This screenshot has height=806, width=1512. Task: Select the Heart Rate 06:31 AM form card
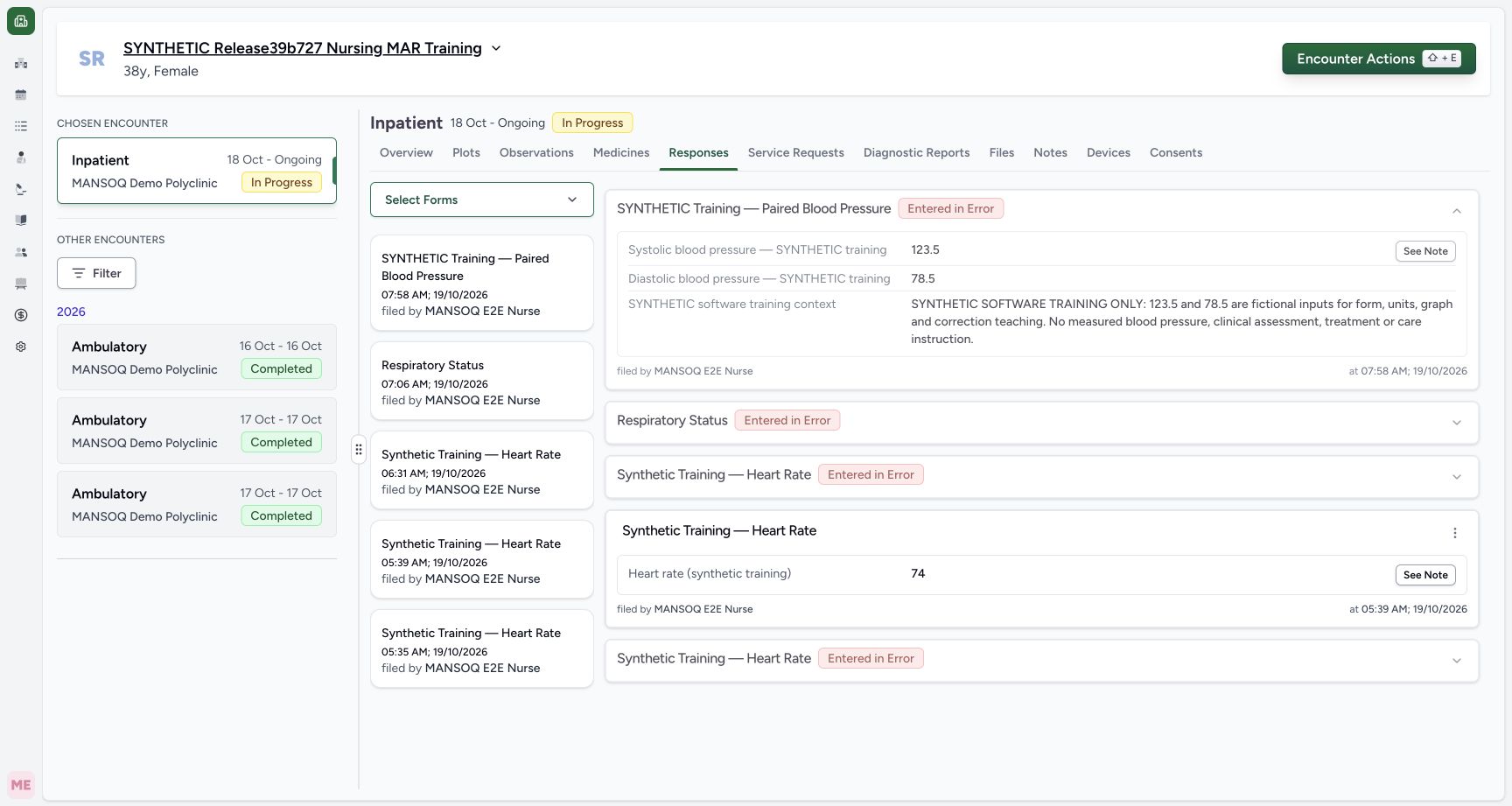coord(482,471)
